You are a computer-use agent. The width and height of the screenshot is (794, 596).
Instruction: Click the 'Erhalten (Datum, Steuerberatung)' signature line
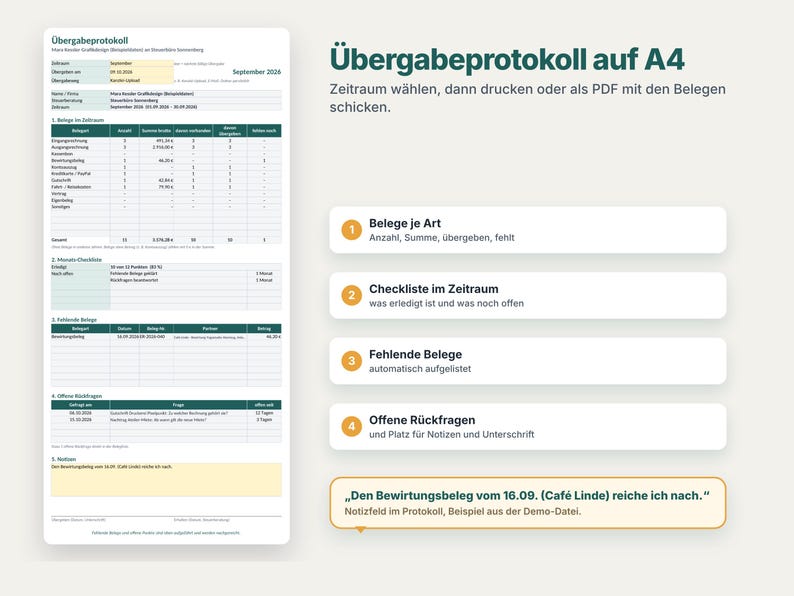click(x=202, y=520)
